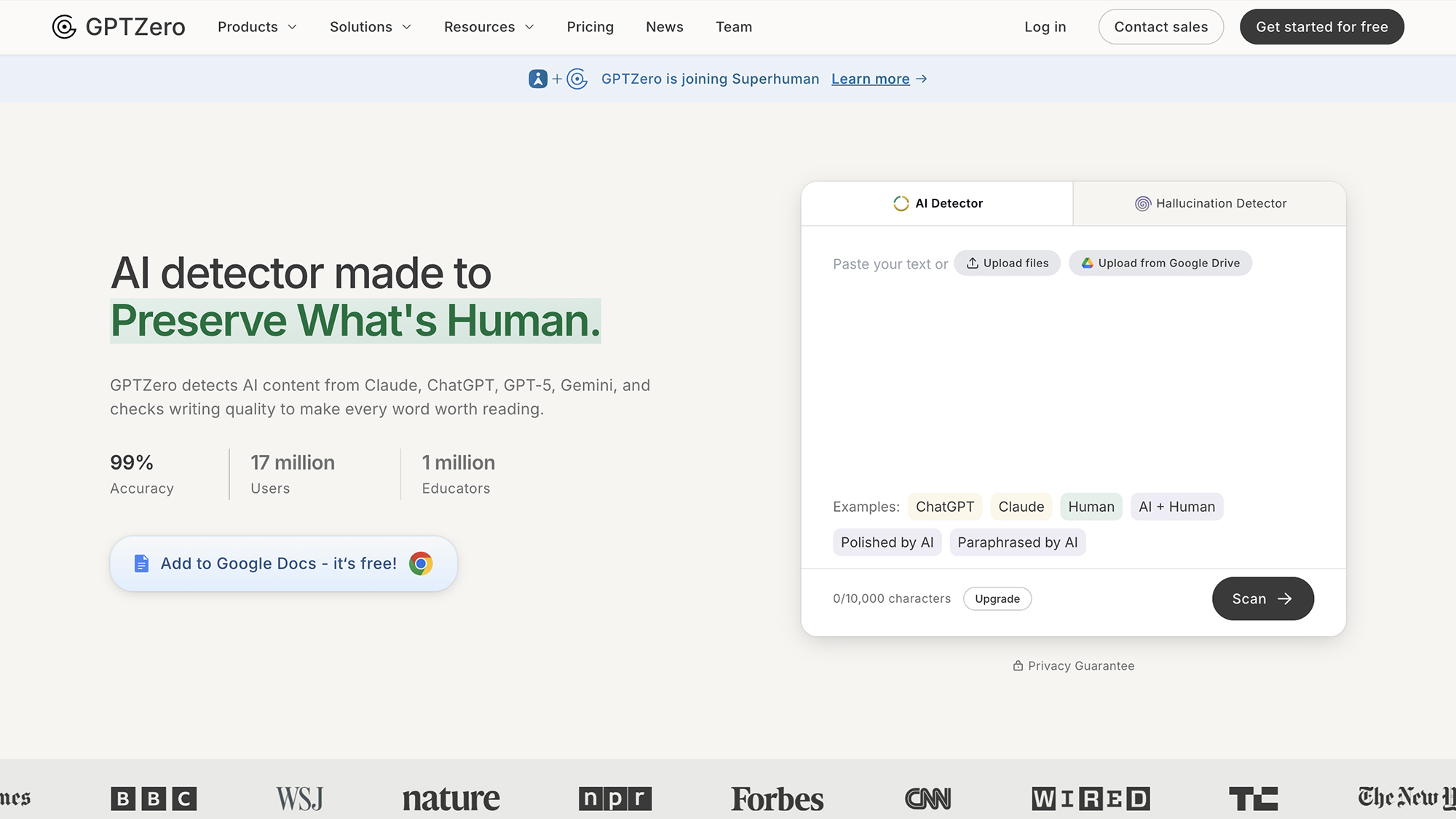The image size is (1456, 819).
Task: Load the Polished by AI example
Action: coord(887,542)
